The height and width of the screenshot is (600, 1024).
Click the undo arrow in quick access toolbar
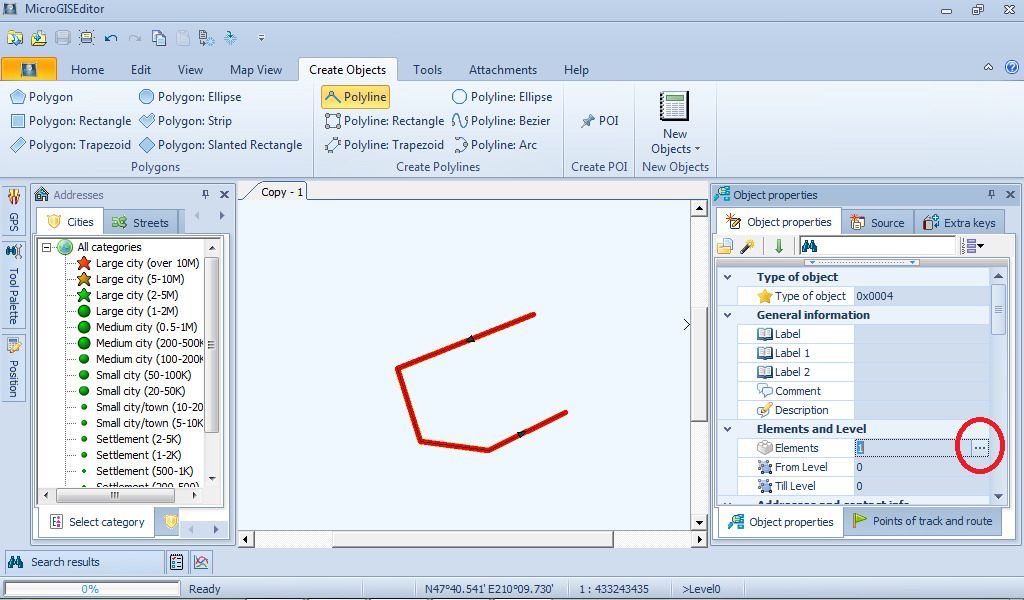(x=111, y=38)
